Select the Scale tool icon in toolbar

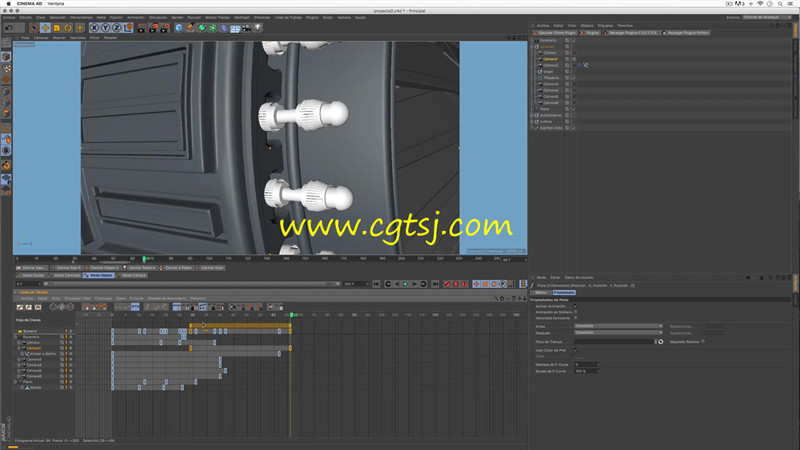(x=57, y=28)
